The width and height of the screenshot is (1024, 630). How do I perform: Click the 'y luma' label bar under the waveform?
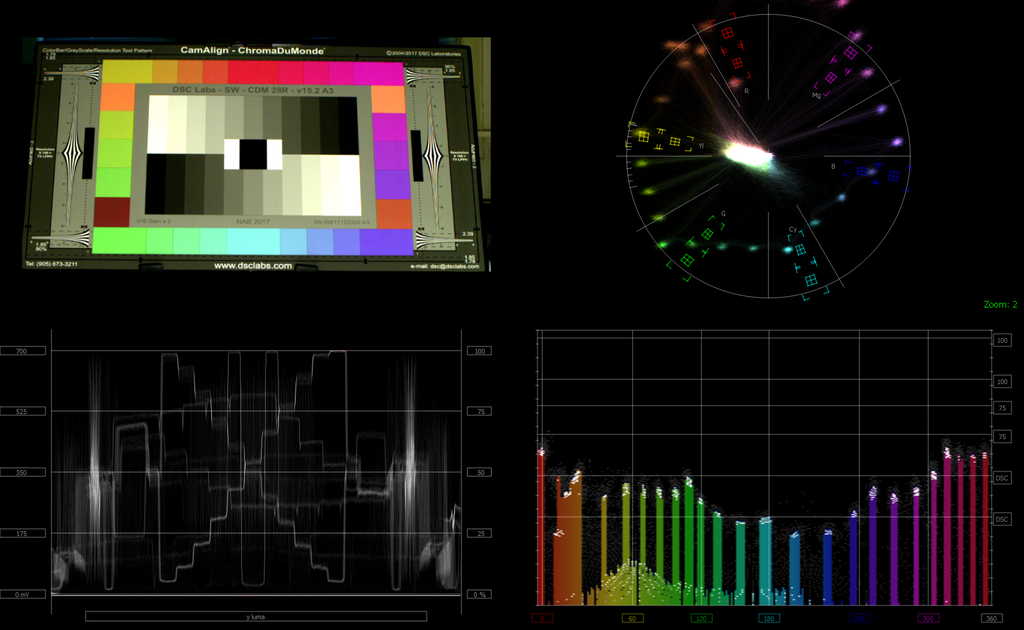coord(255,616)
